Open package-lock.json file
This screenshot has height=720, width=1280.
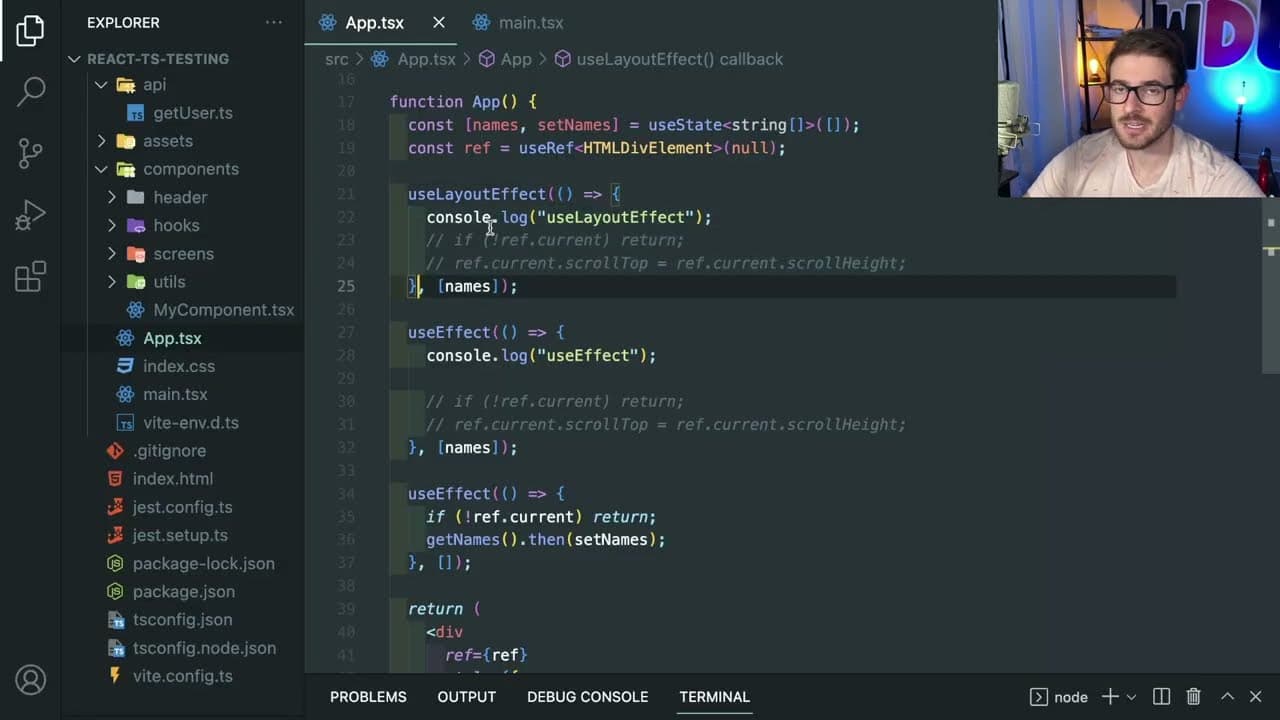(203, 563)
